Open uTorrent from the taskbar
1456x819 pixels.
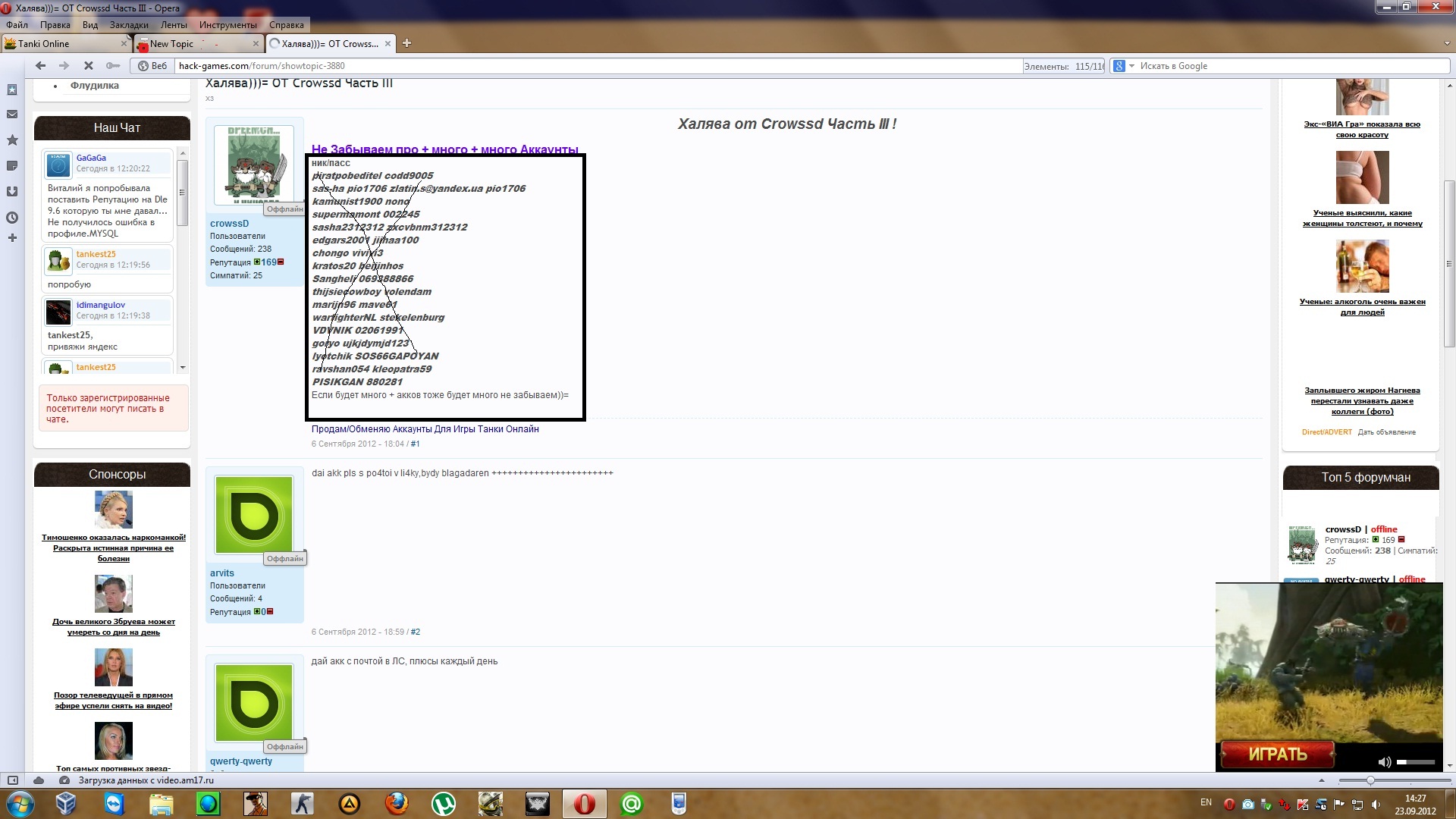443,804
